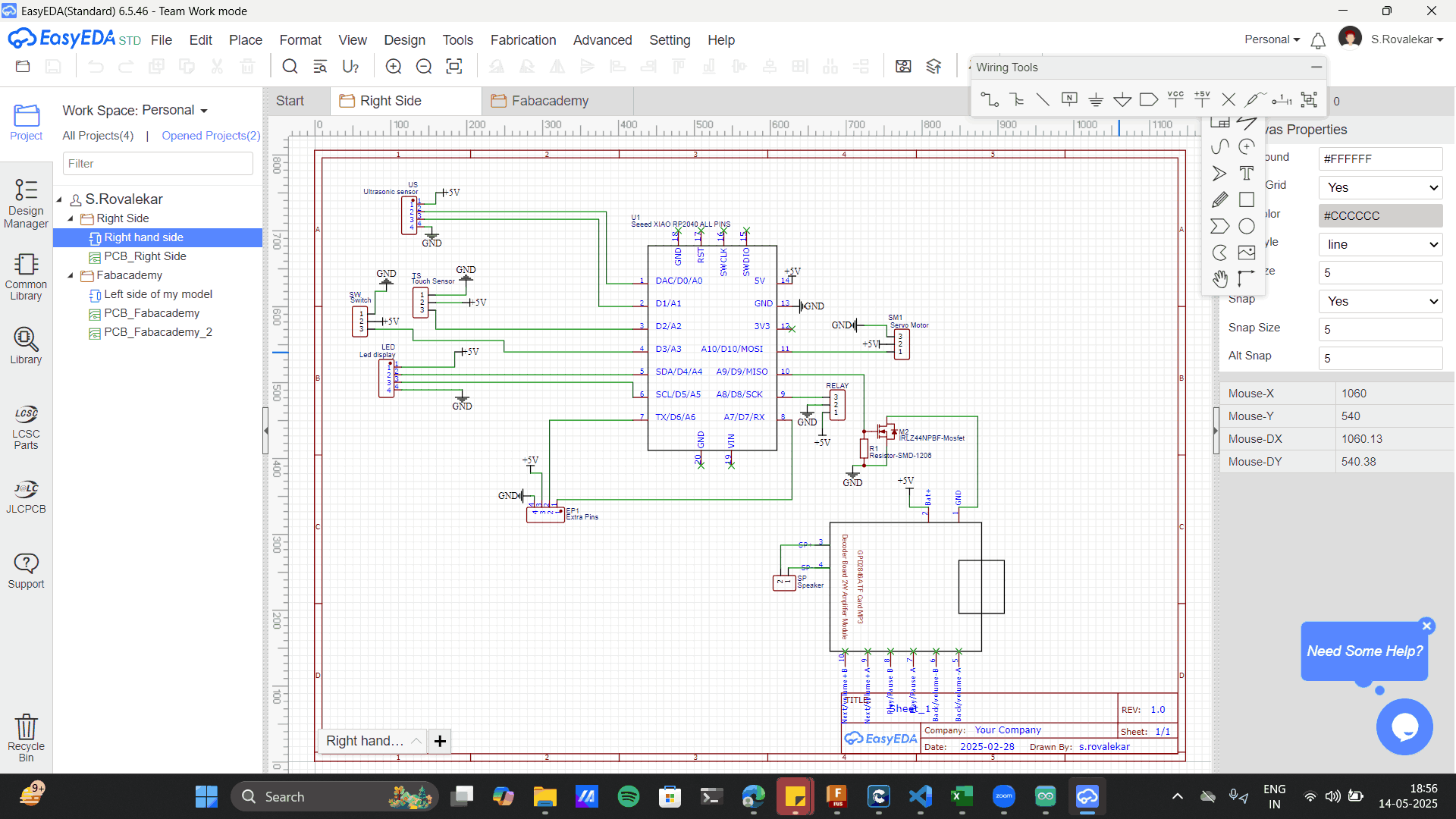Select the Rectangle drawing tool

pyautogui.click(x=1247, y=199)
